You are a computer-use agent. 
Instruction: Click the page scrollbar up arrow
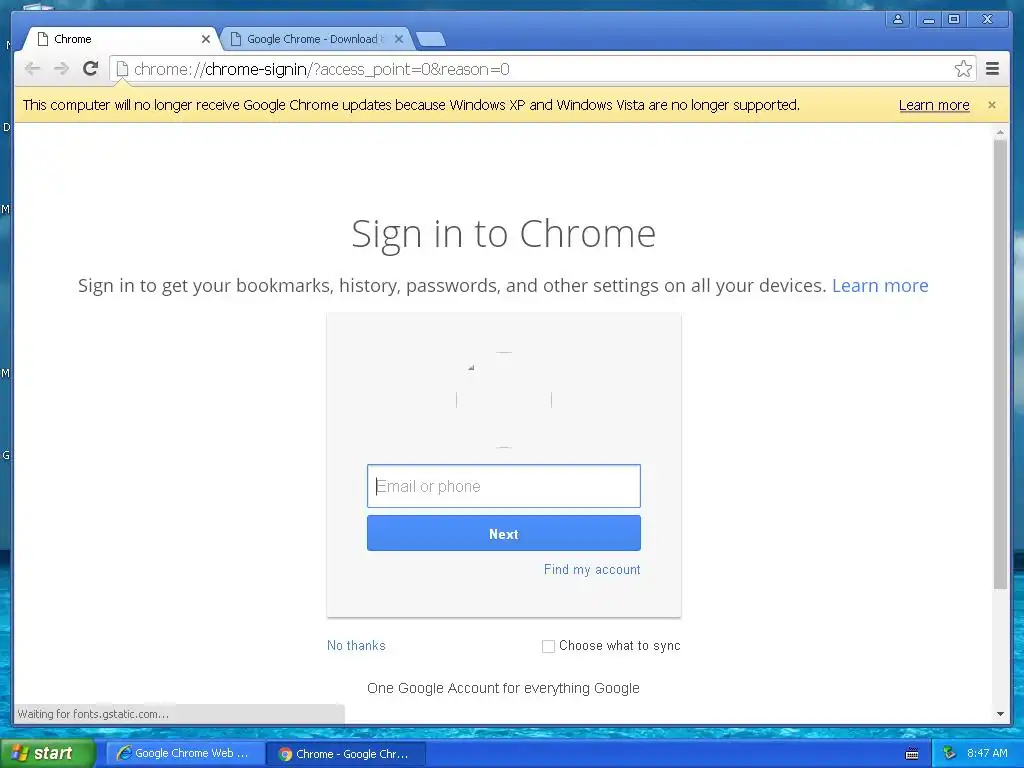click(1000, 133)
